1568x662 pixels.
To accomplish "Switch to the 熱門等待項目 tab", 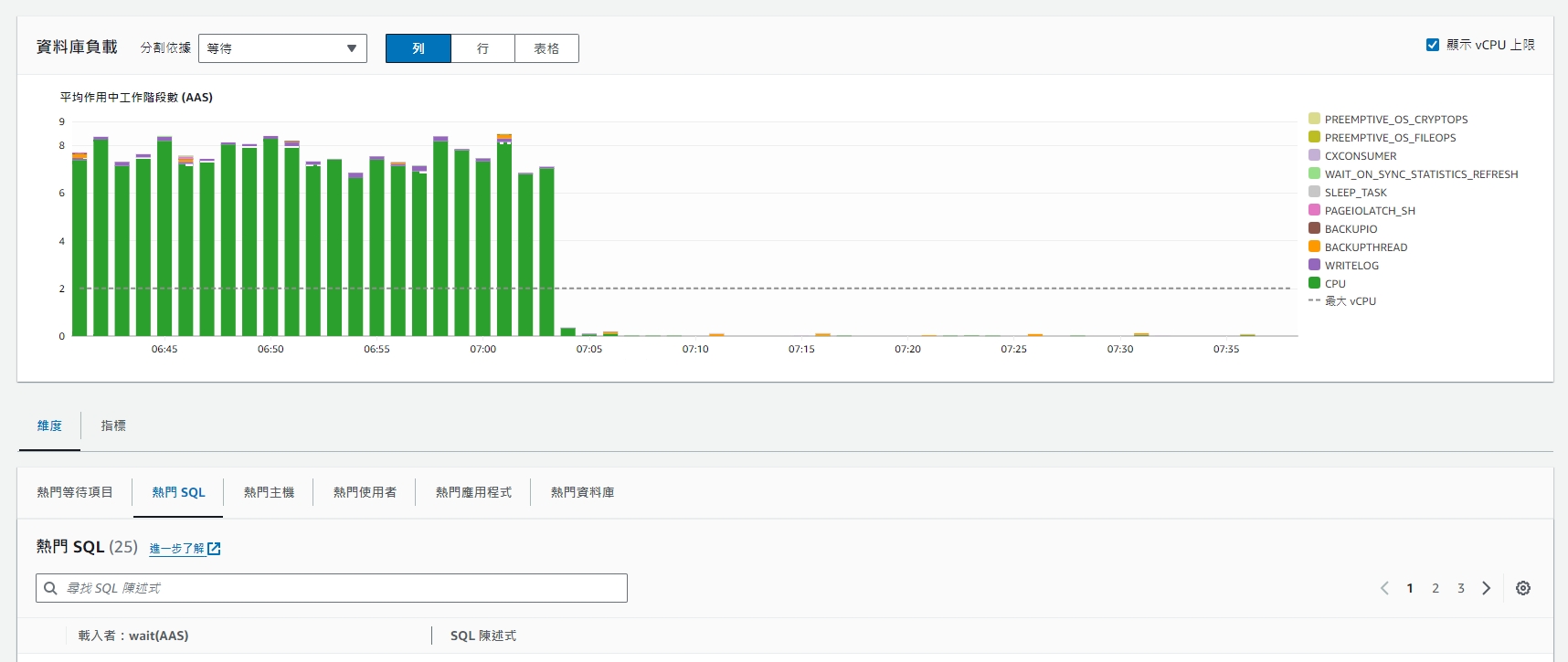I will 75,492.
